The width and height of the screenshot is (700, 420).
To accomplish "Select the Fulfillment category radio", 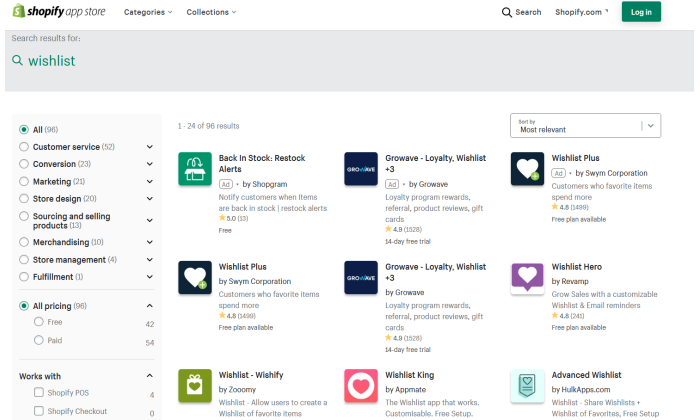I will point(24,277).
